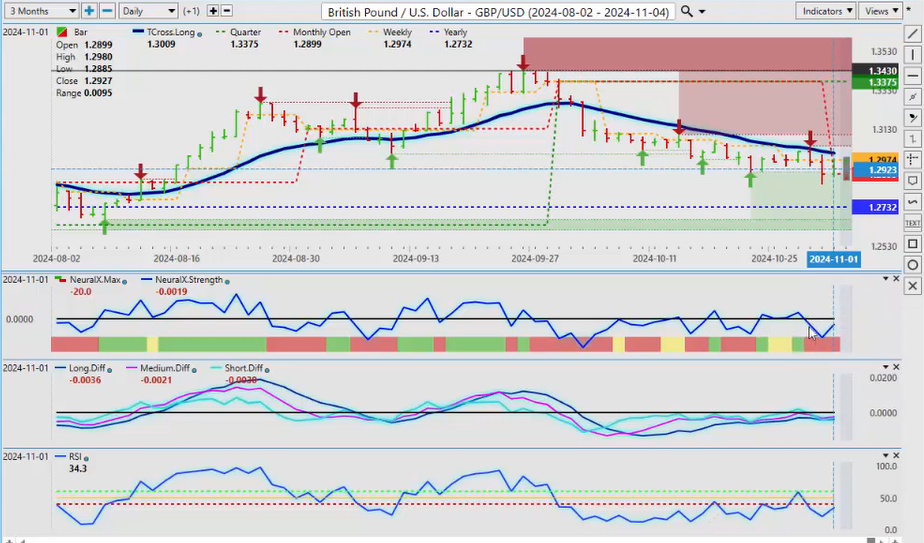This screenshot has width=924, height=543.
Task: Click the delete drawings X tool
Action: pyautogui.click(x=913, y=286)
